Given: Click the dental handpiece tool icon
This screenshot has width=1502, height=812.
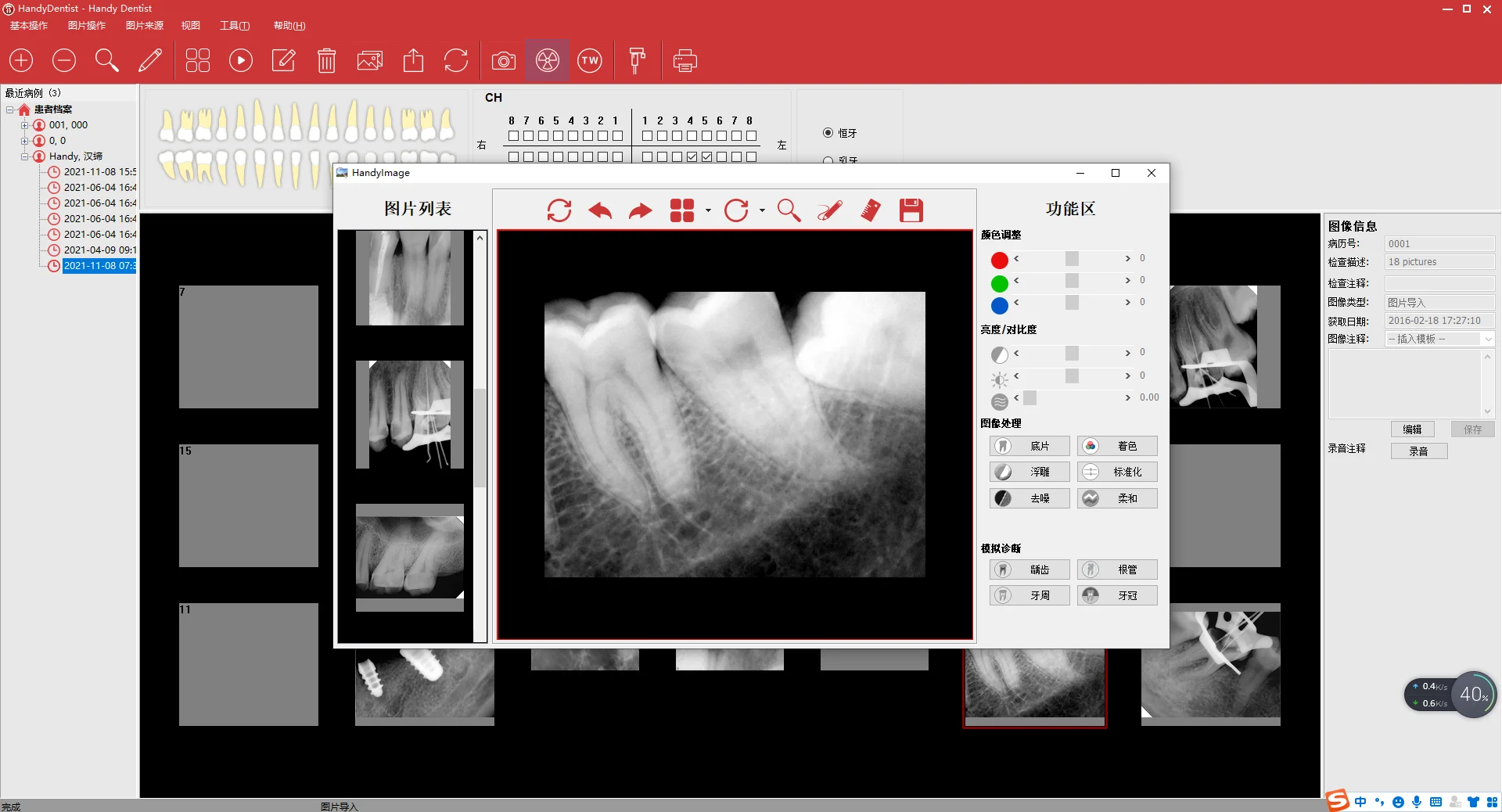Looking at the screenshot, I should [x=638, y=60].
